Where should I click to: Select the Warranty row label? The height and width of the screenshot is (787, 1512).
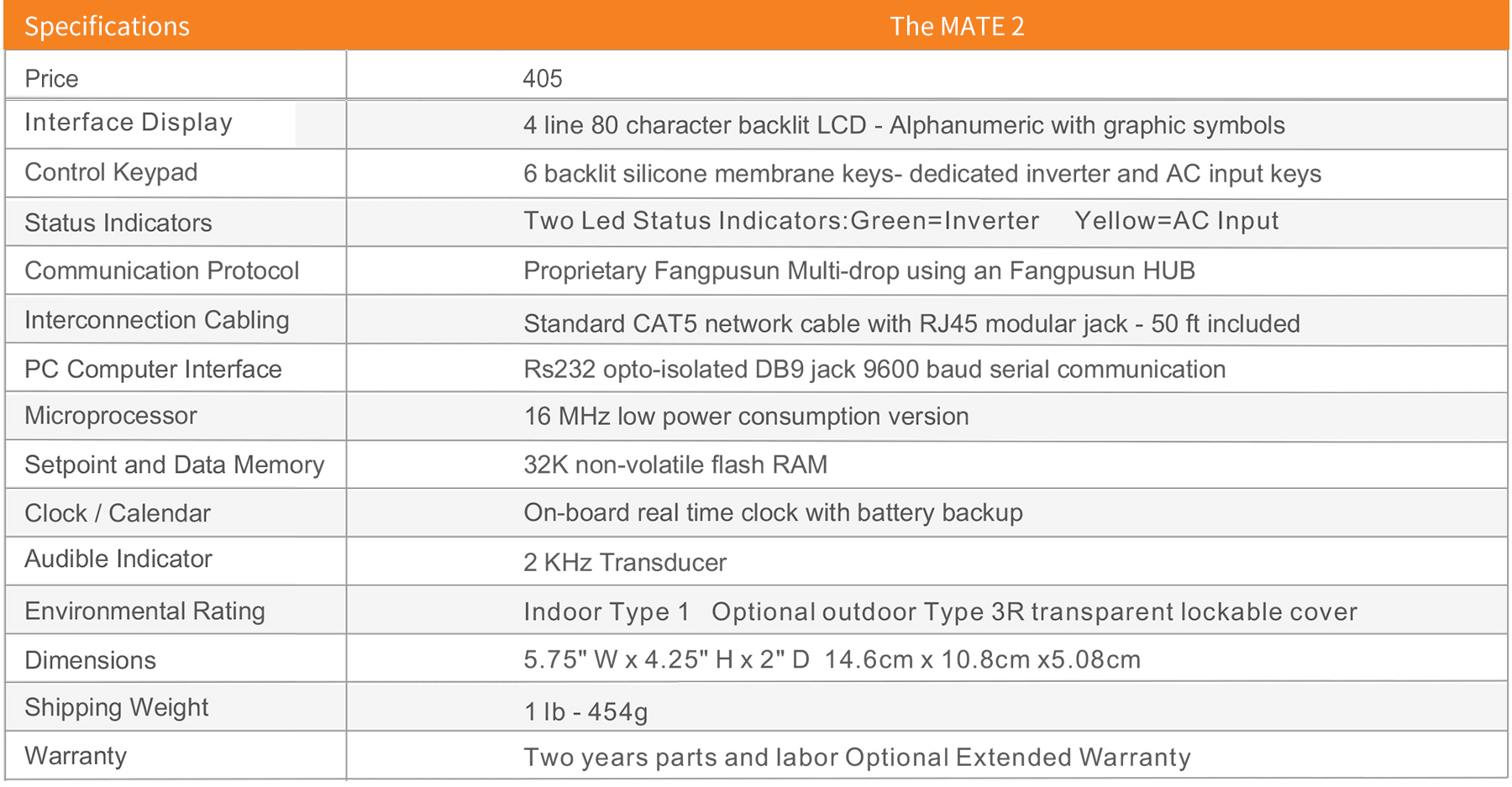[76, 756]
